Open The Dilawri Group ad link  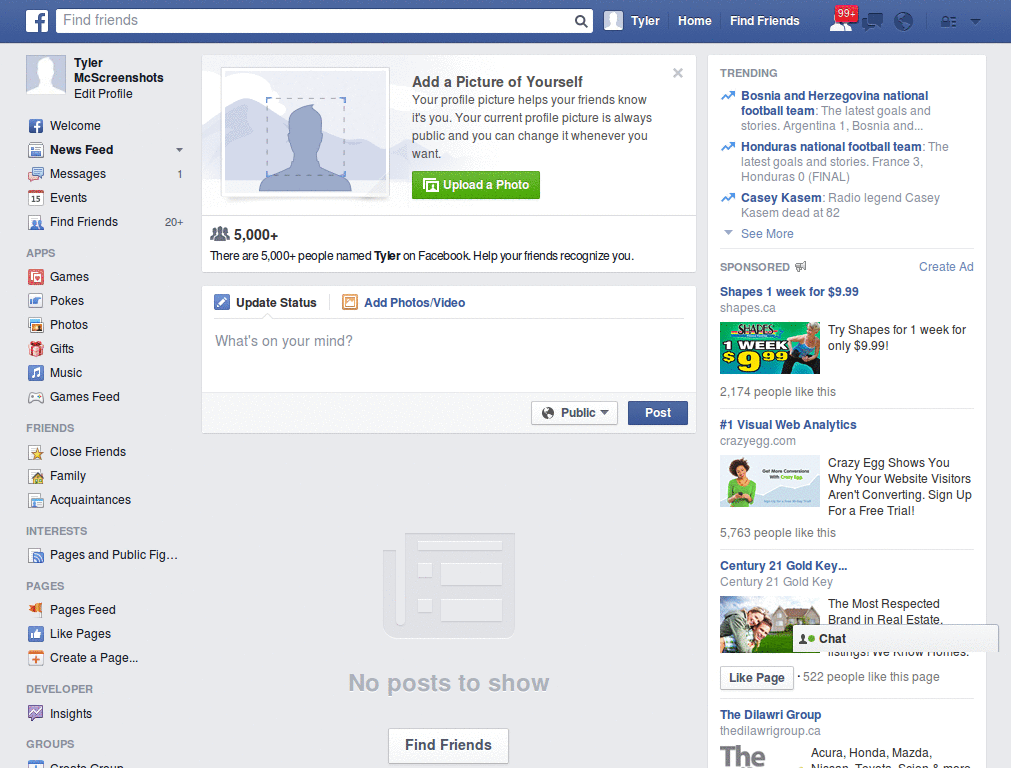(x=770, y=715)
